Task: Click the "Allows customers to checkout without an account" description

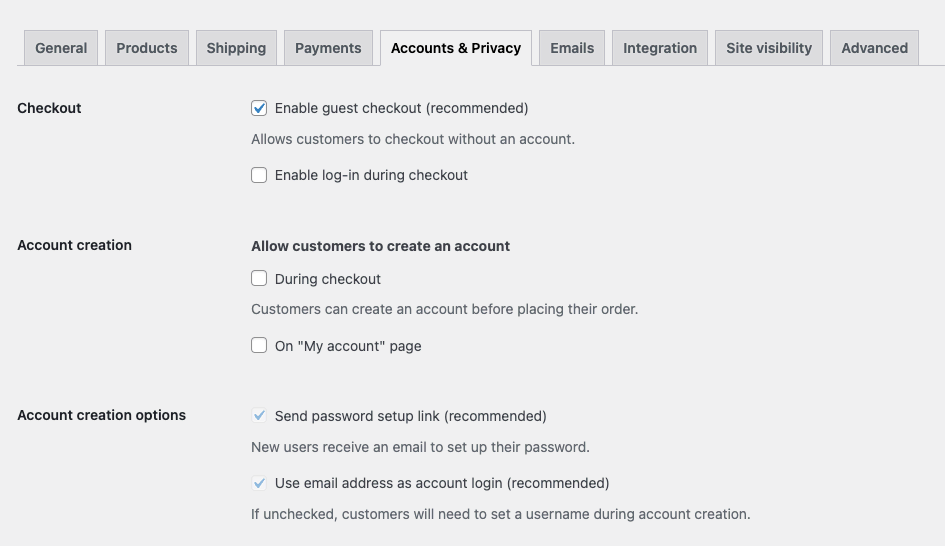Action: pyautogui.click(x=412, y=139)
